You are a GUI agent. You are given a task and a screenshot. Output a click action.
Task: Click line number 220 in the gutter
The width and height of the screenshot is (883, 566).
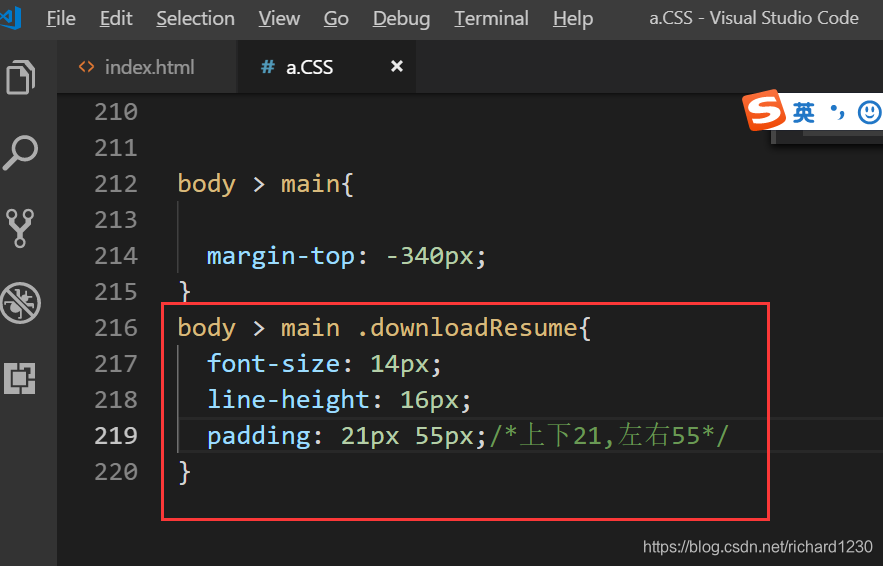pos(116,472)
